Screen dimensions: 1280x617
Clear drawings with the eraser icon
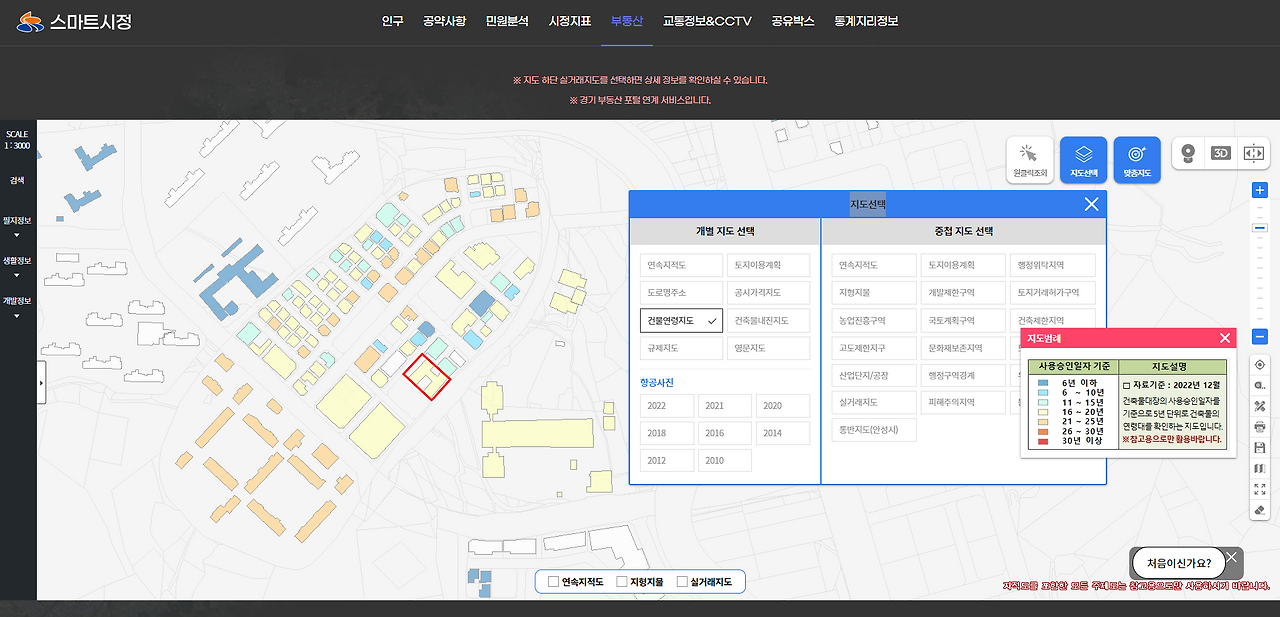point(1260,510)
